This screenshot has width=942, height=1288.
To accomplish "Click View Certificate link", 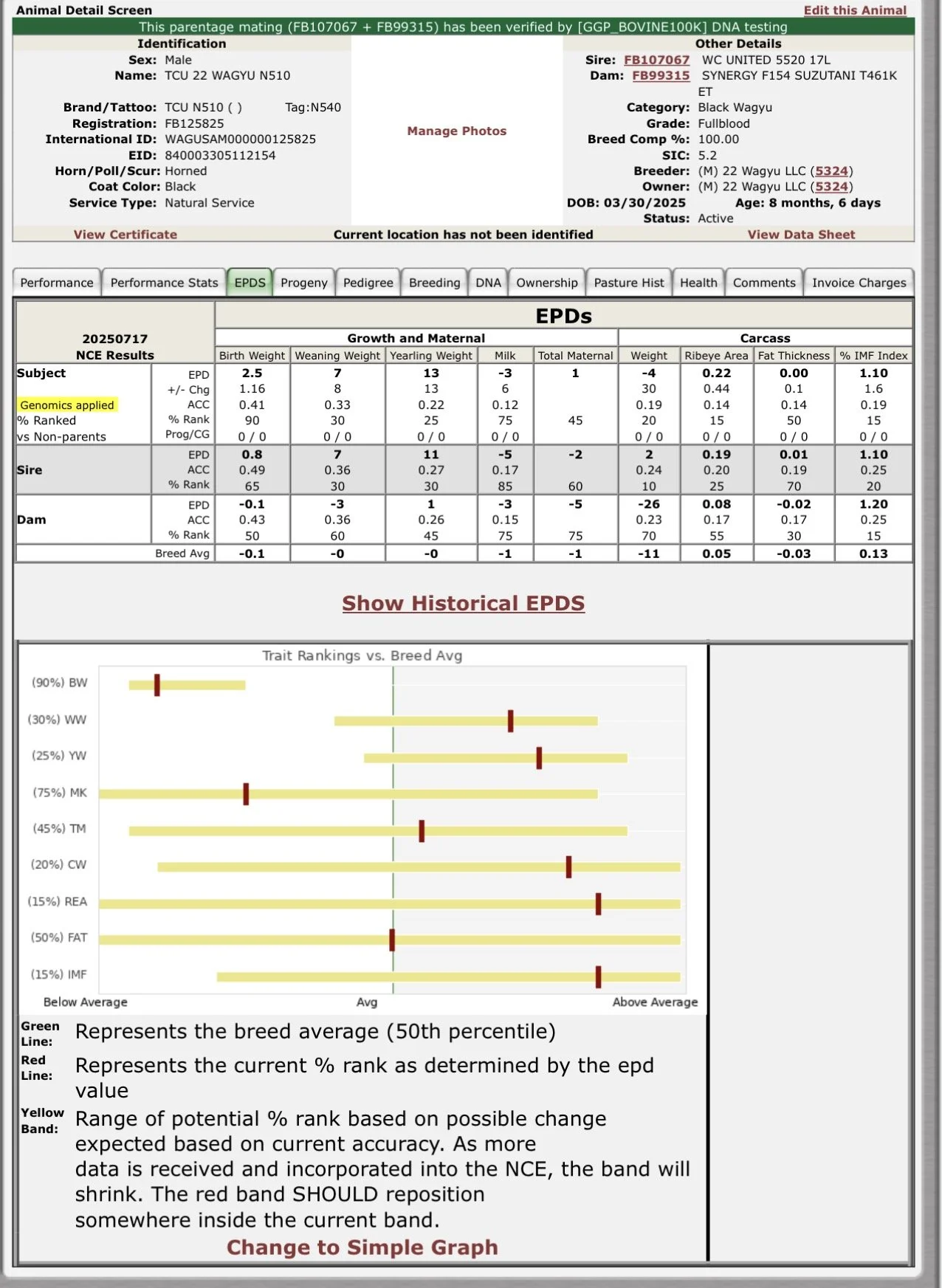I will (x=126, y=235).
